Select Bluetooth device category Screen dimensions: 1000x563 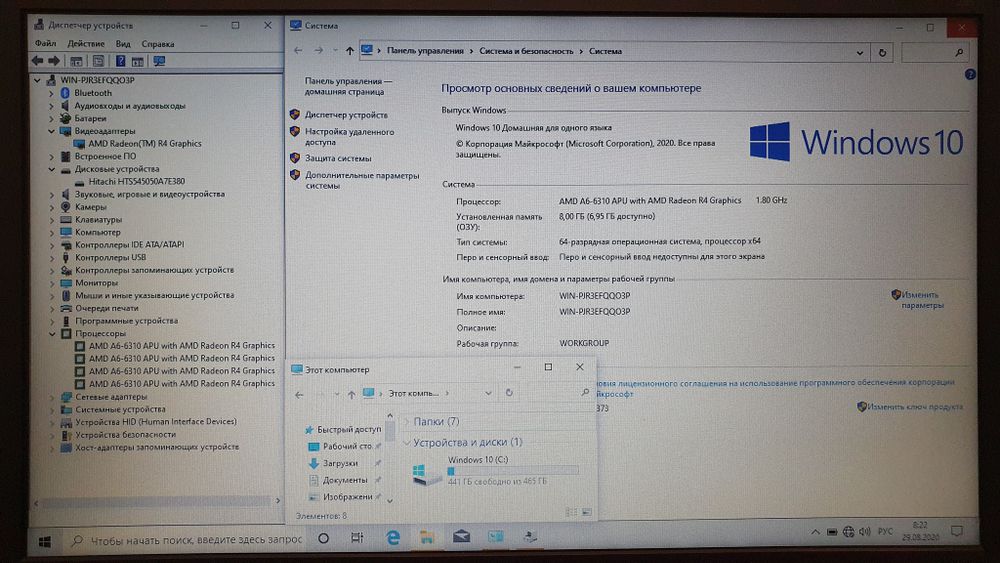point(92,93)
